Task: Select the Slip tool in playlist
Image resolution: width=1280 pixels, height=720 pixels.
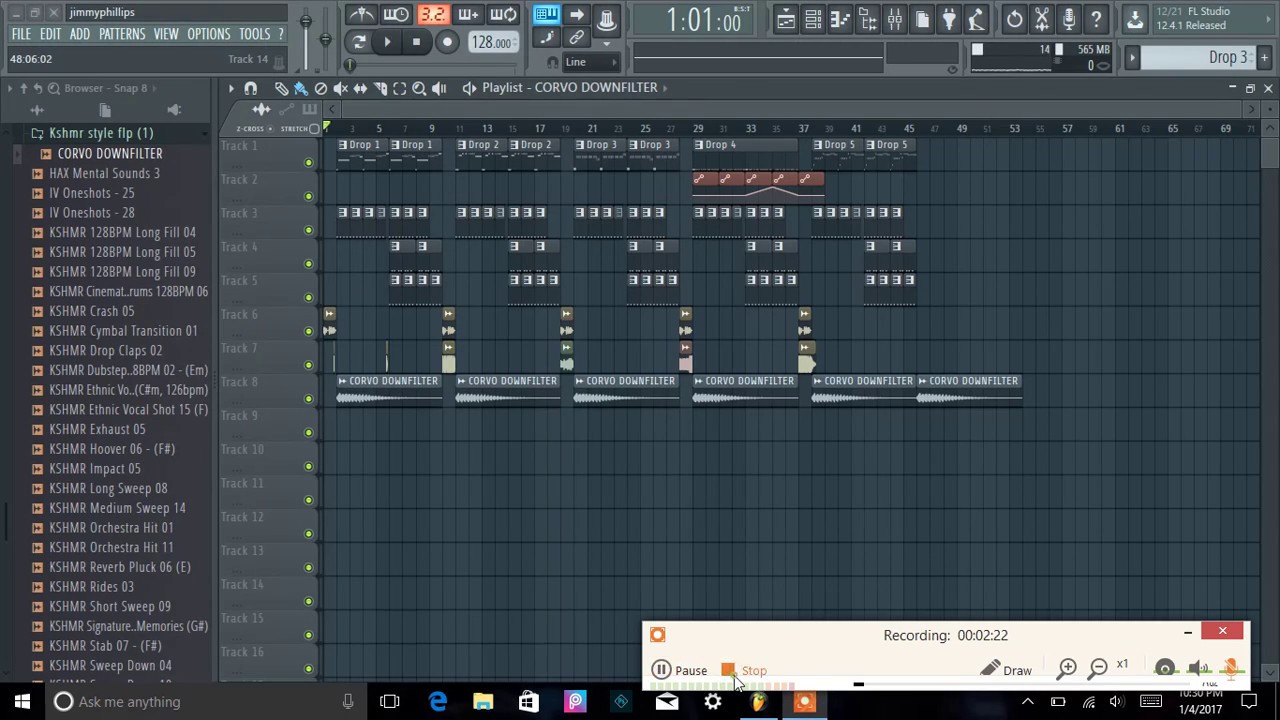Action: (360, 88)
